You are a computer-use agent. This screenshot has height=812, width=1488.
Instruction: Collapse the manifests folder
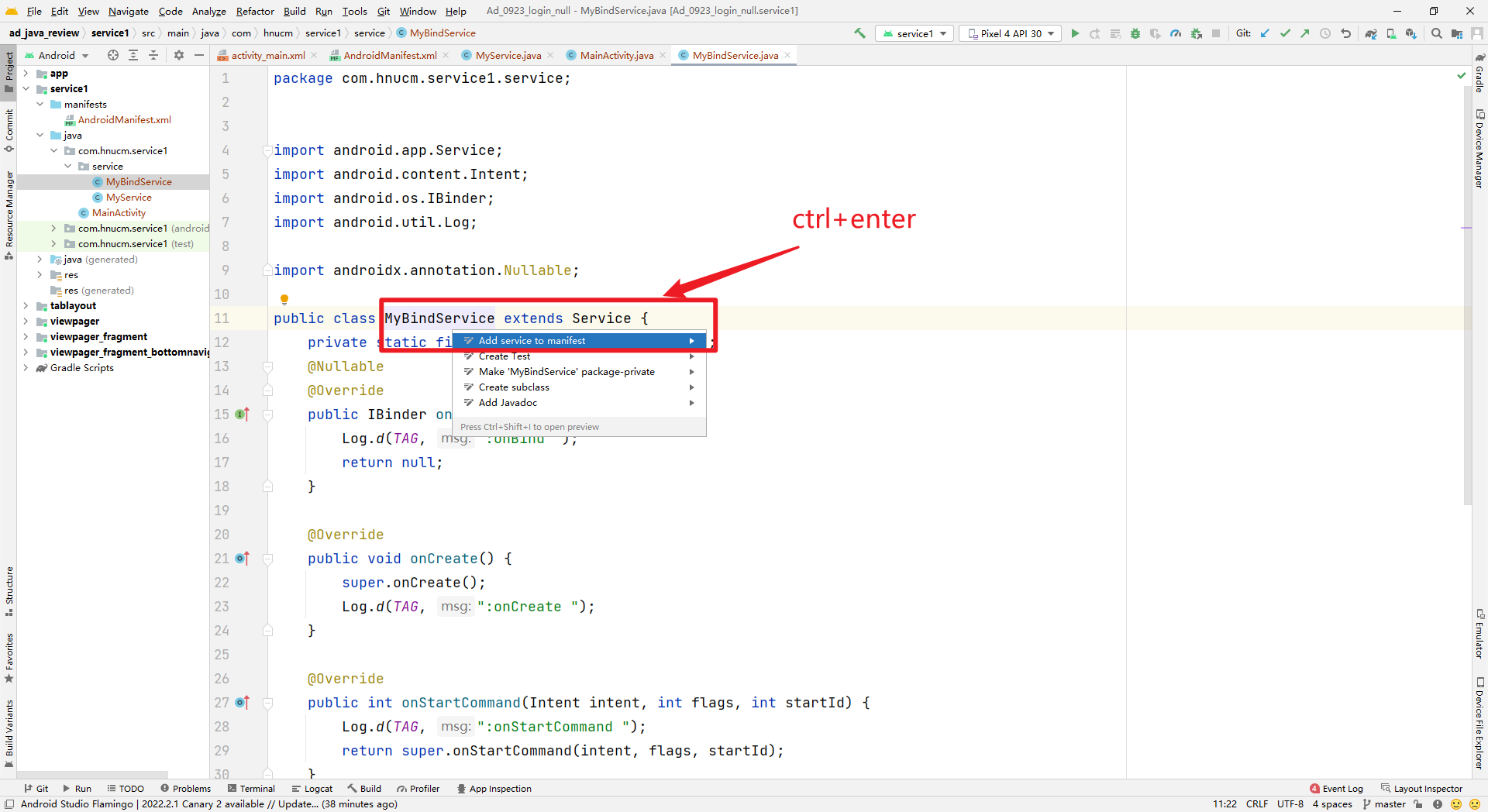[40, 105]
